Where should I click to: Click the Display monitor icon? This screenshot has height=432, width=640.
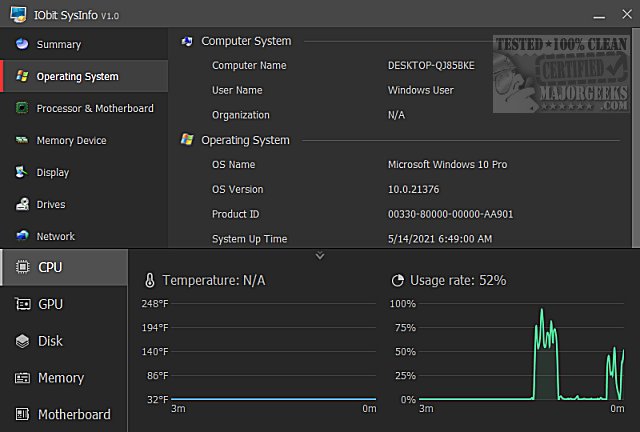click(x=22, y=172)
